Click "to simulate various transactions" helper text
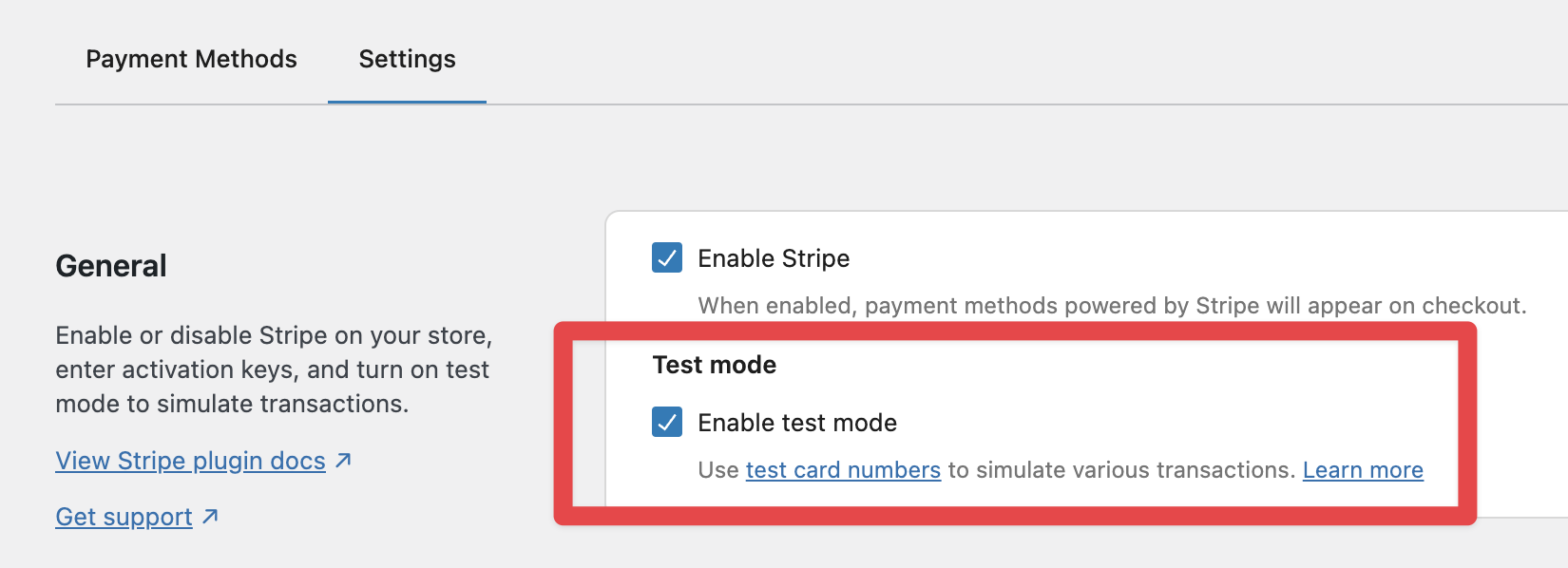This screenshot has width=1568, height=568. pyautogui.click(x=1121, y=470)
